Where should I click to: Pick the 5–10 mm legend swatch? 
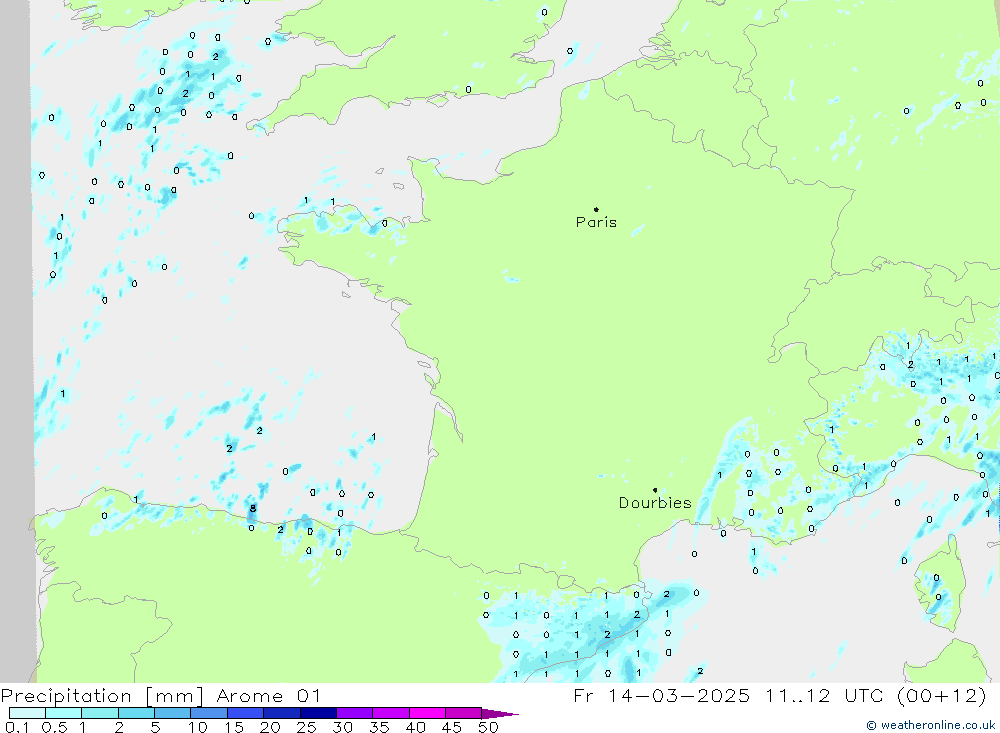pyautogui.click(x=173, y=713)
